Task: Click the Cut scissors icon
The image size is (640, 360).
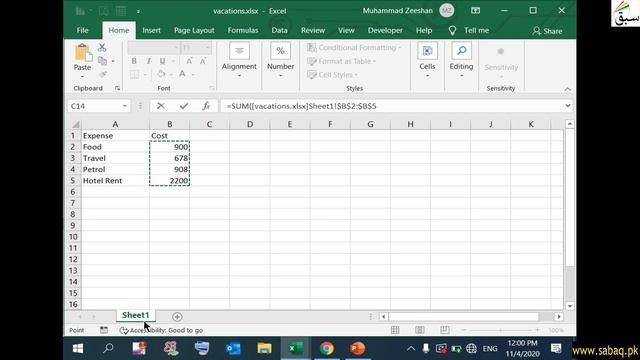Action: click(102, 48)
